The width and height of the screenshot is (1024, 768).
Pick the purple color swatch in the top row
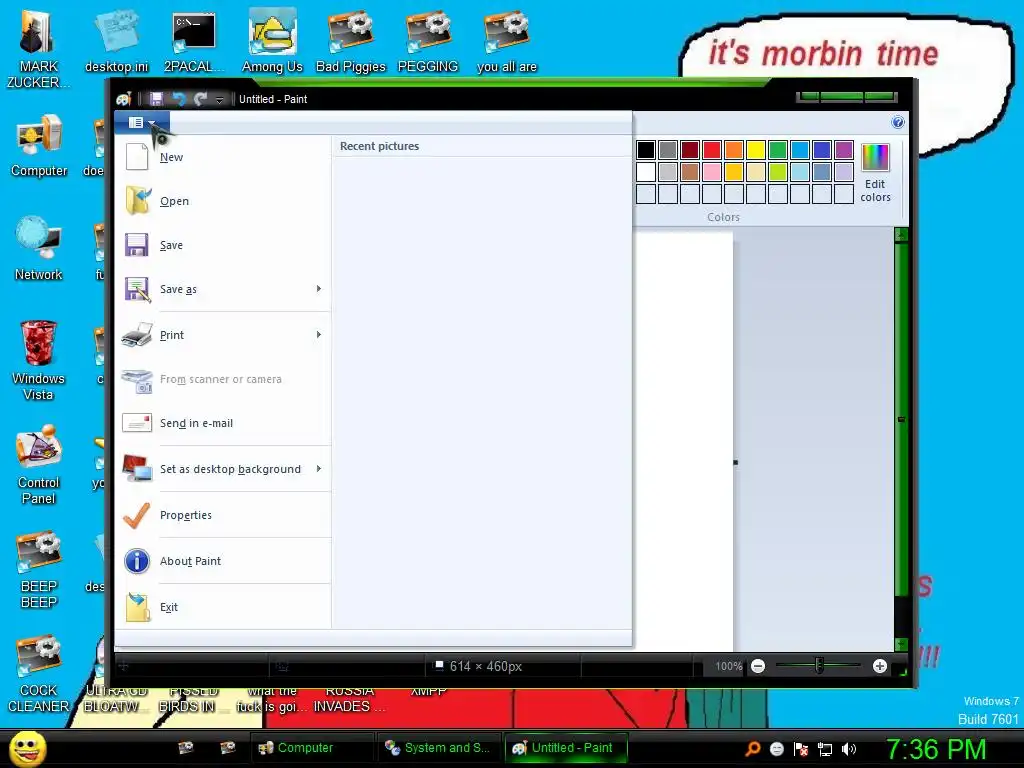844,150
